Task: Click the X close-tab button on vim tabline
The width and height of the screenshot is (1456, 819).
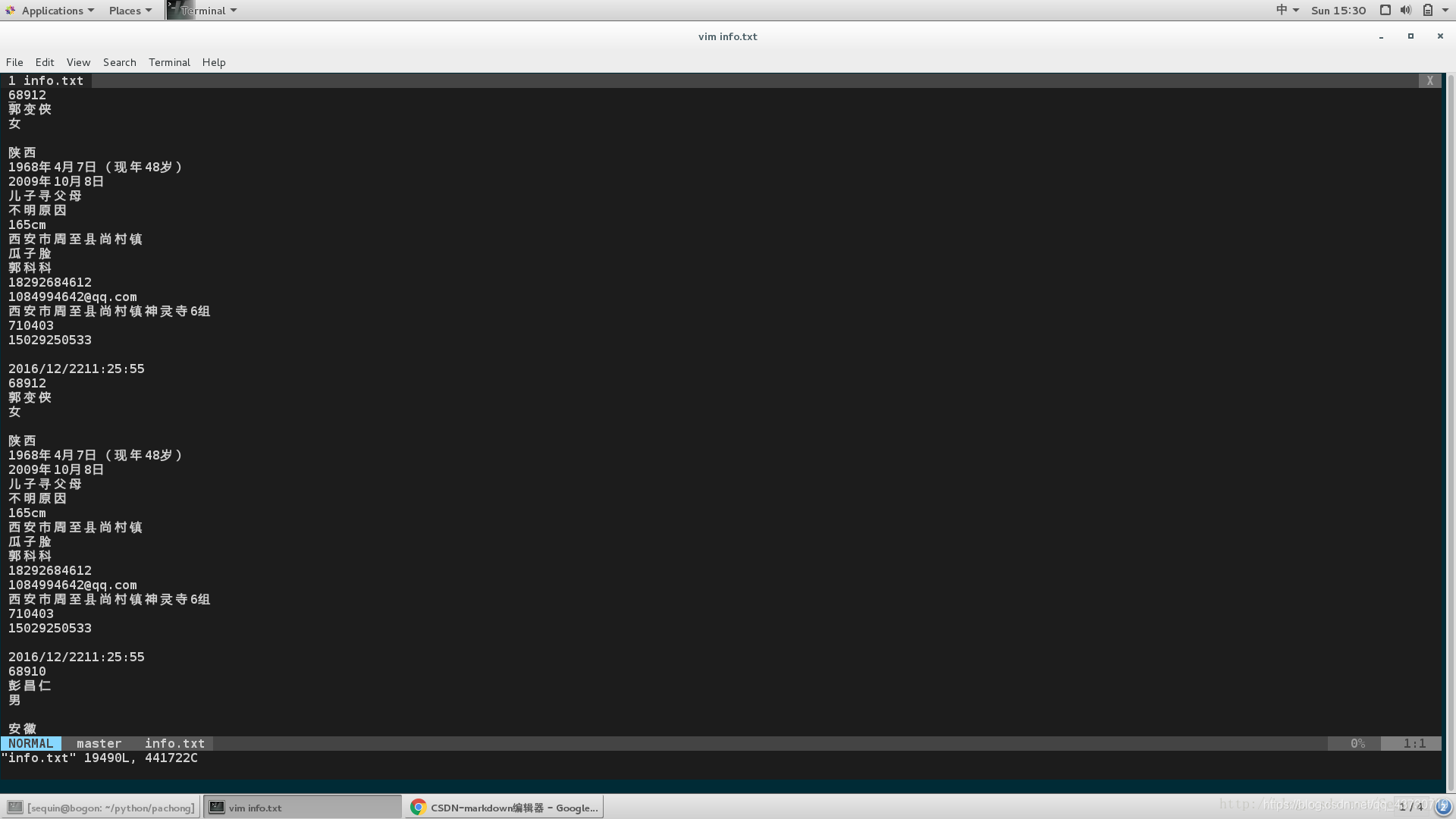Action: pyautogui.click(x=1429, y=80)
